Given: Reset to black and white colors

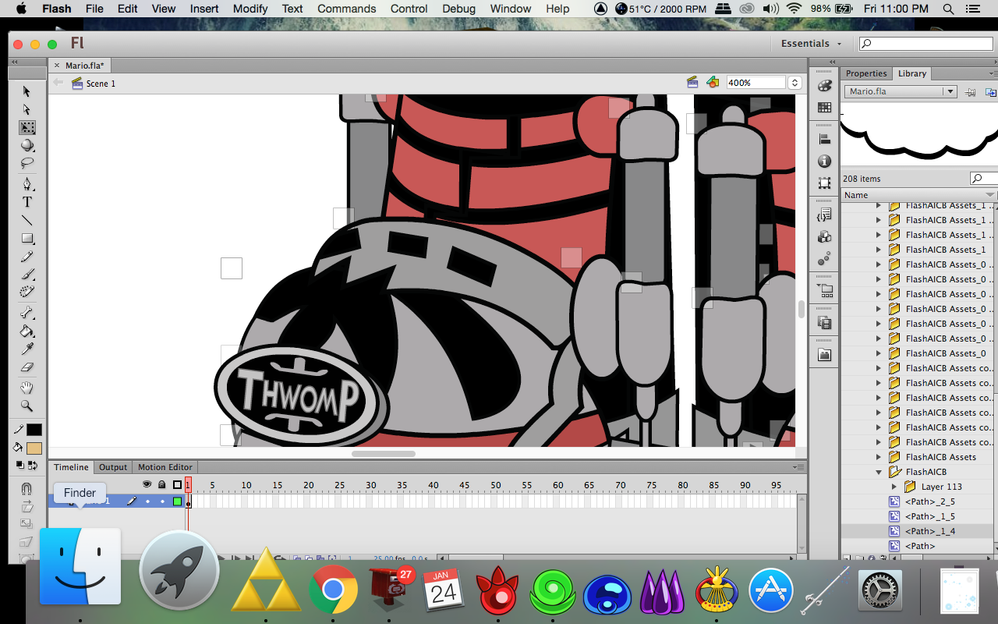Looking at the screenshot, I should pos(20,465).
